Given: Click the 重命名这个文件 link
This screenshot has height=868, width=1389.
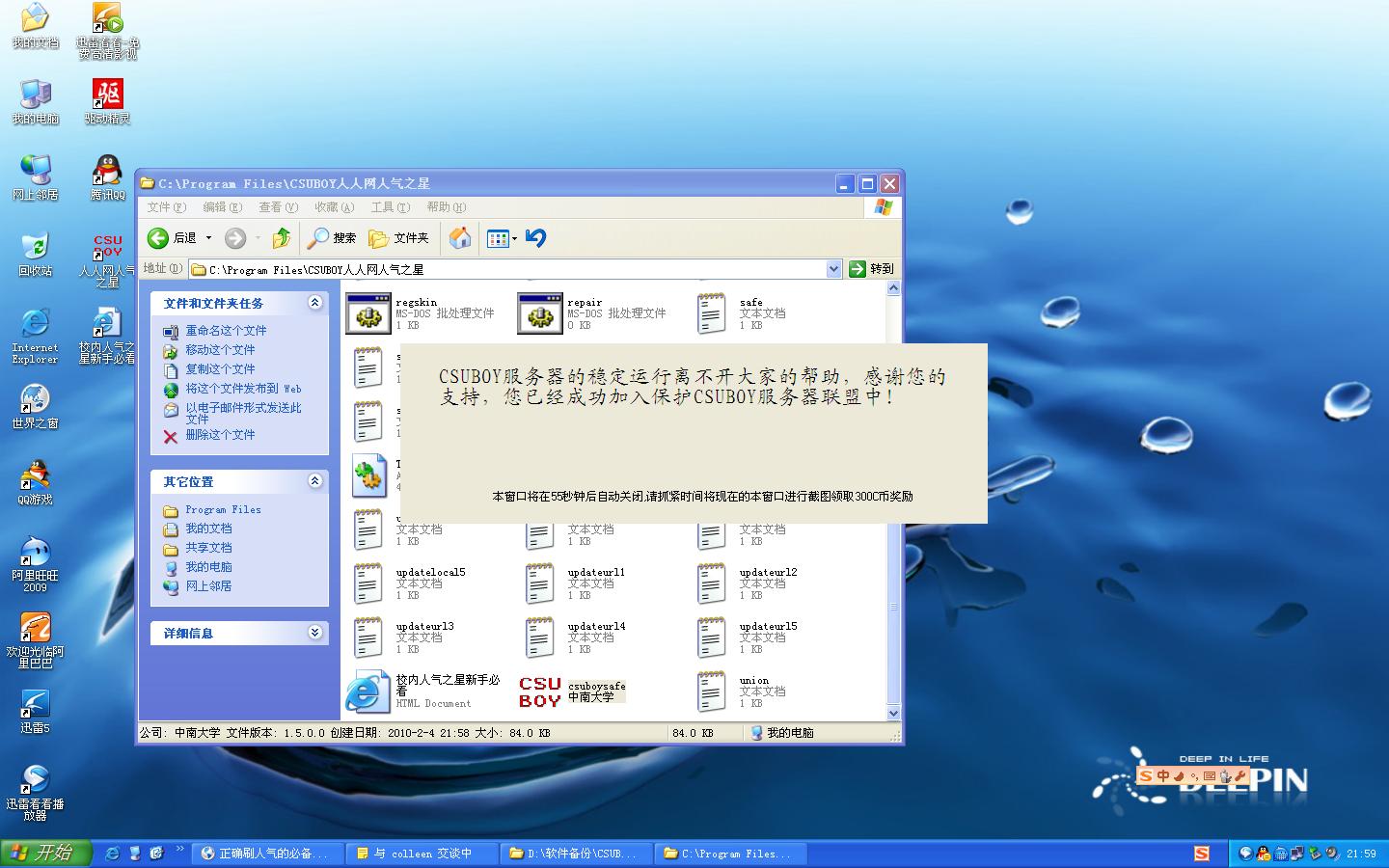Looking at the screenshot, I should coord(226,331).
